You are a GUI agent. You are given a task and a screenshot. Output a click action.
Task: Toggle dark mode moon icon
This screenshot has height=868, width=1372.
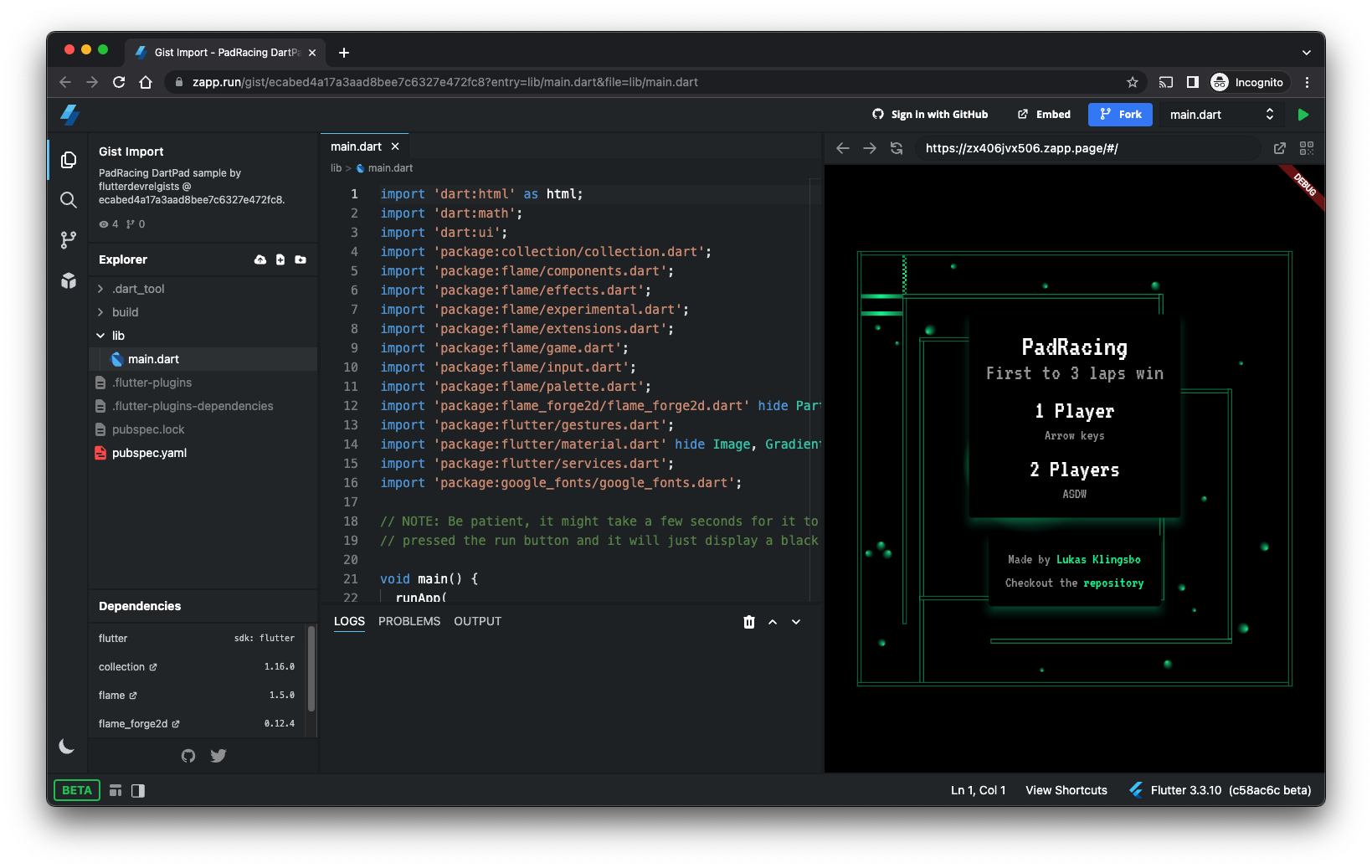(67, 747)
